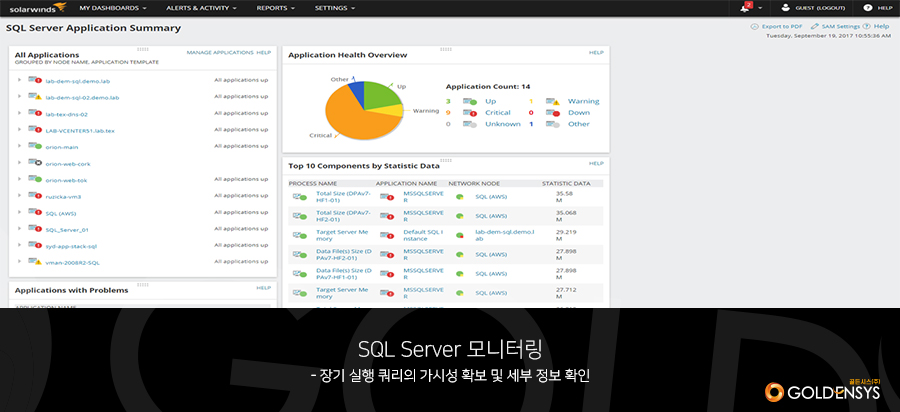Expand the SQL (AWS) node in All Applications
This screenshot has width=900, height=412.
coord(20,213)
